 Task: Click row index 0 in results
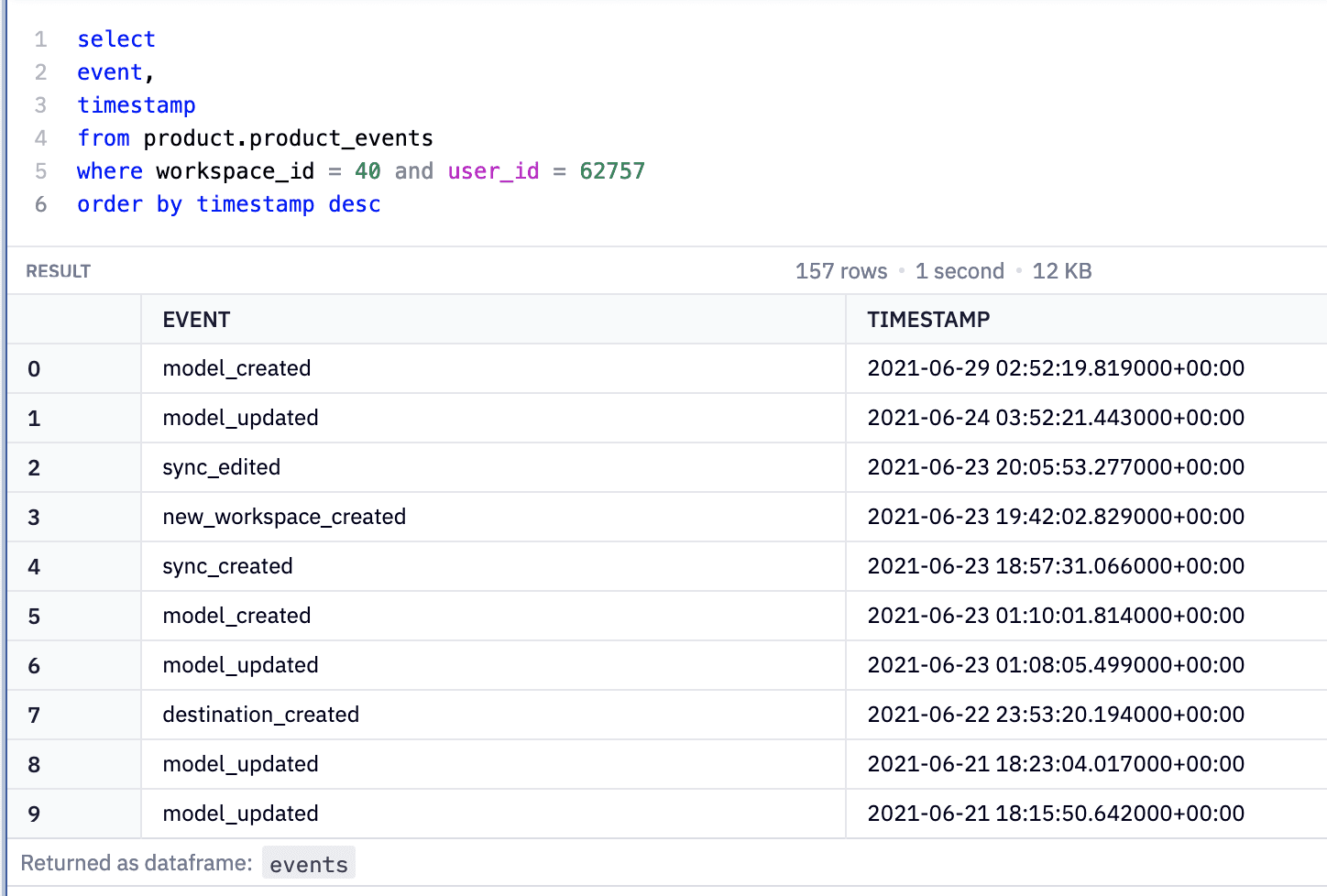point(34,369)
